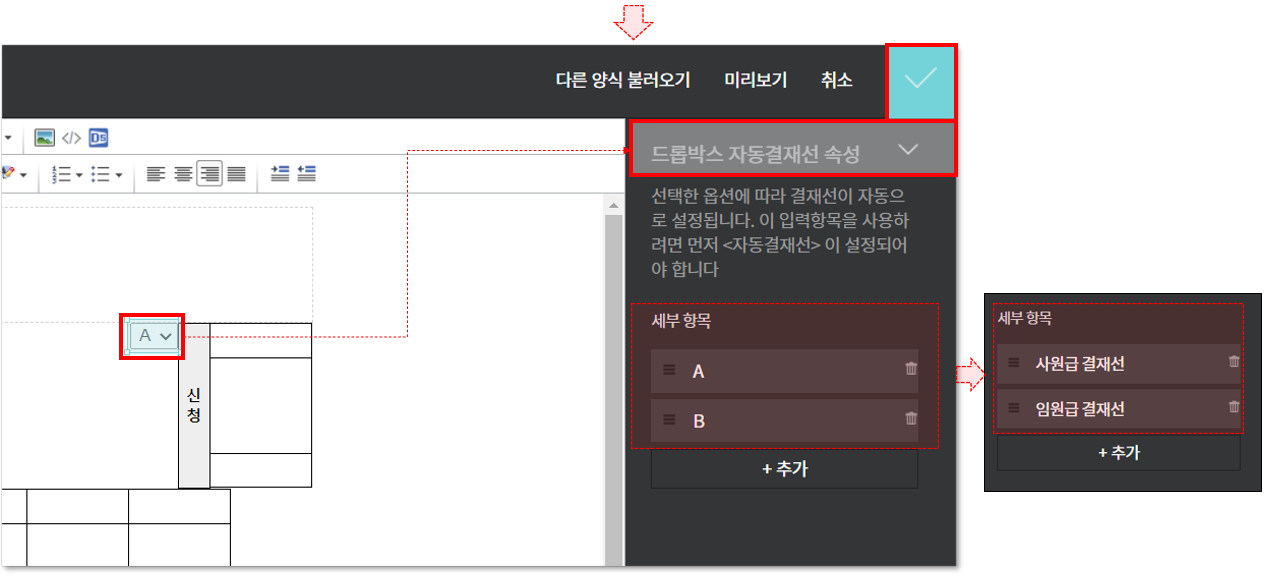Screen dimensions: 1268x576
Task: Click + 추가 below item B
Action: [784, 469]
